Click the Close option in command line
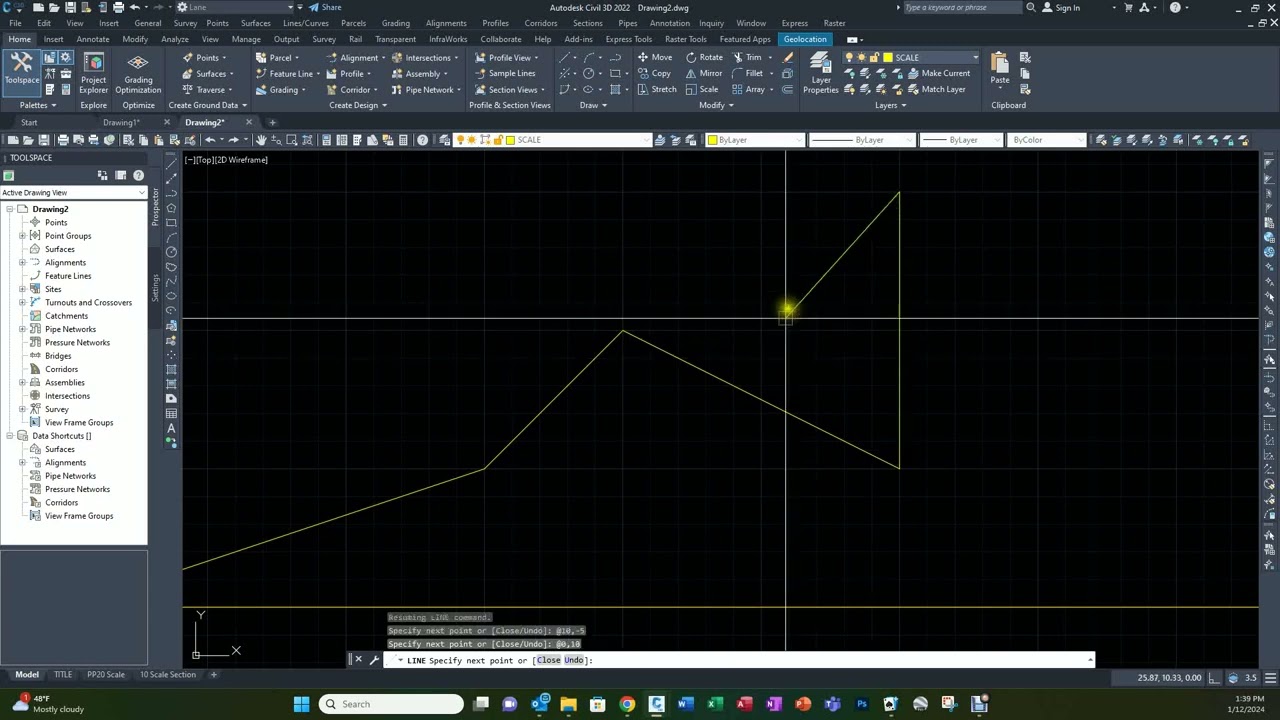 [x=548, y=660]
